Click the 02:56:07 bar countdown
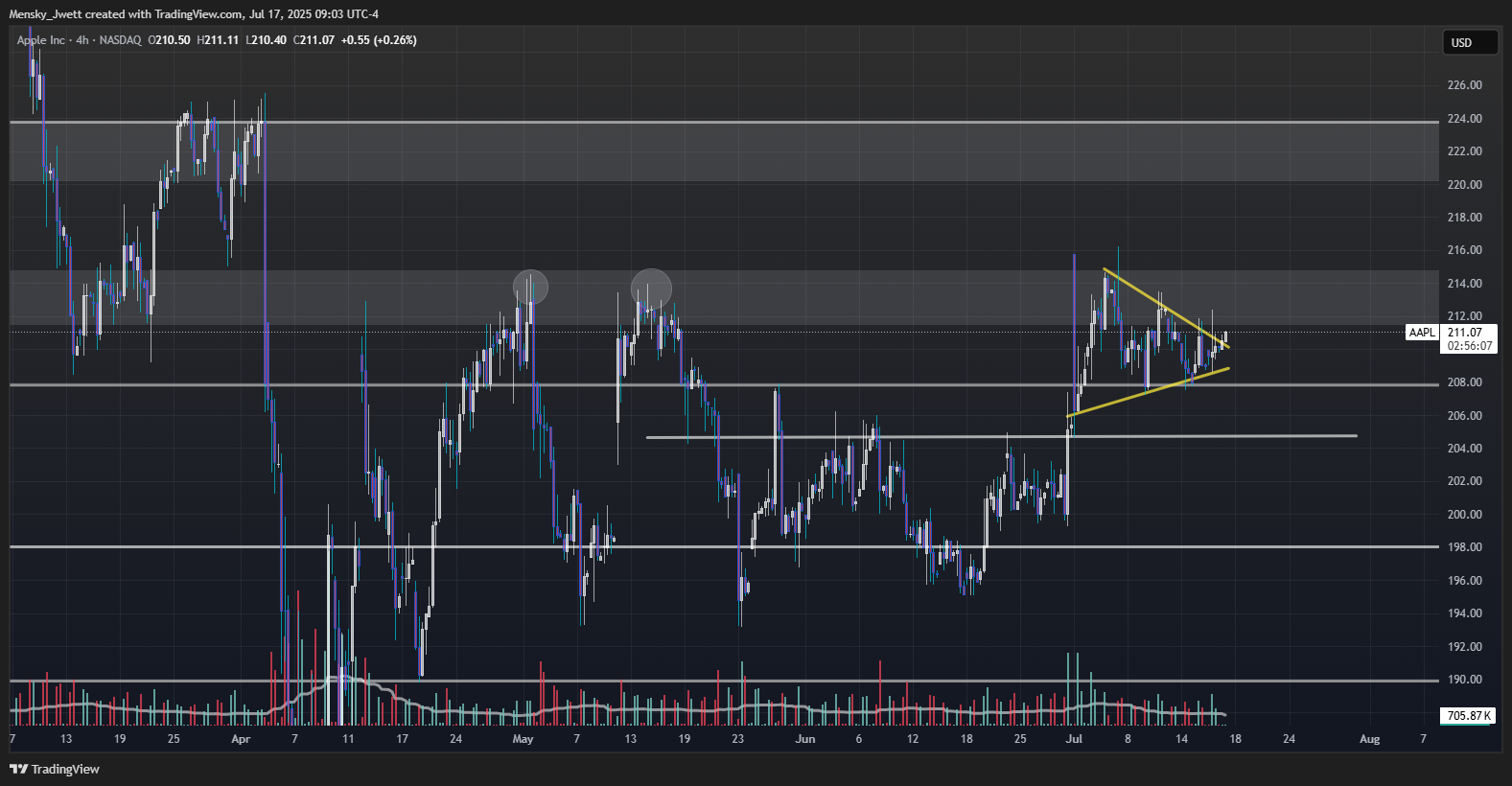 pyautogui.click(x=1469, y=346)
